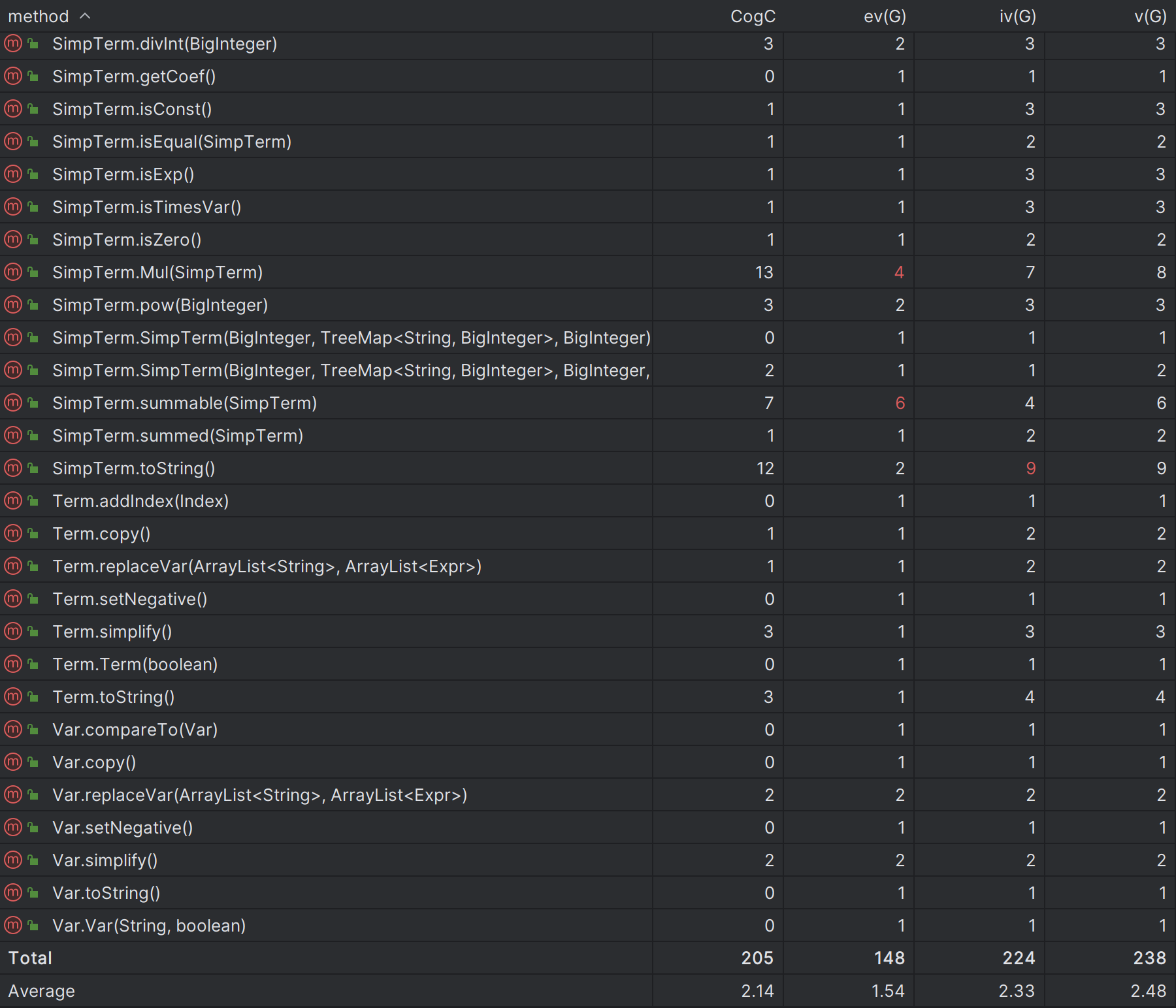Click the method icon for SimpTerm.isEqual(SimpTerm)
1176x1008 pixels.
tap(13, 142)
